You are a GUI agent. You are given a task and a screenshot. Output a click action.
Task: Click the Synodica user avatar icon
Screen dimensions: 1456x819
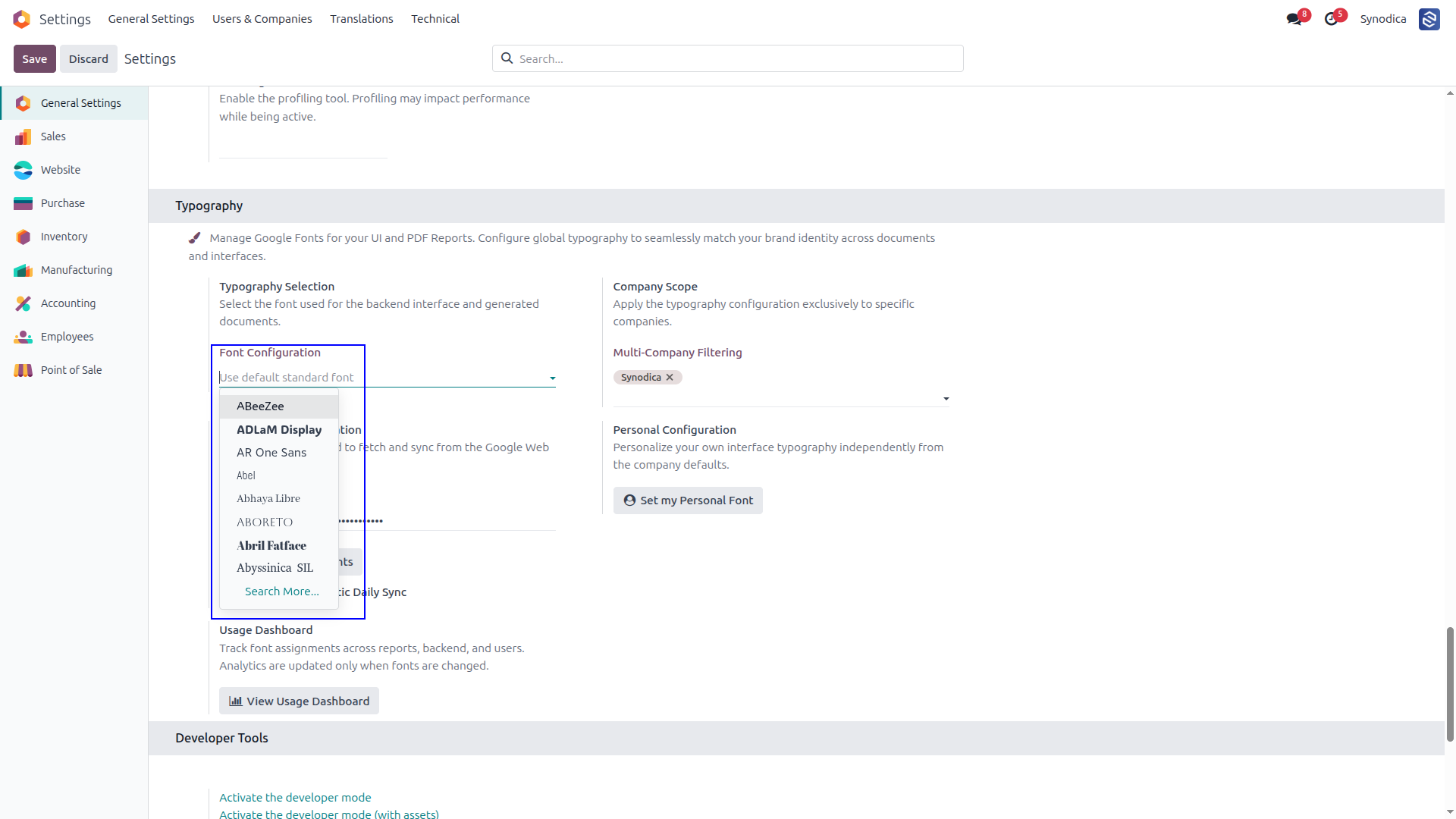(1429, 19)
